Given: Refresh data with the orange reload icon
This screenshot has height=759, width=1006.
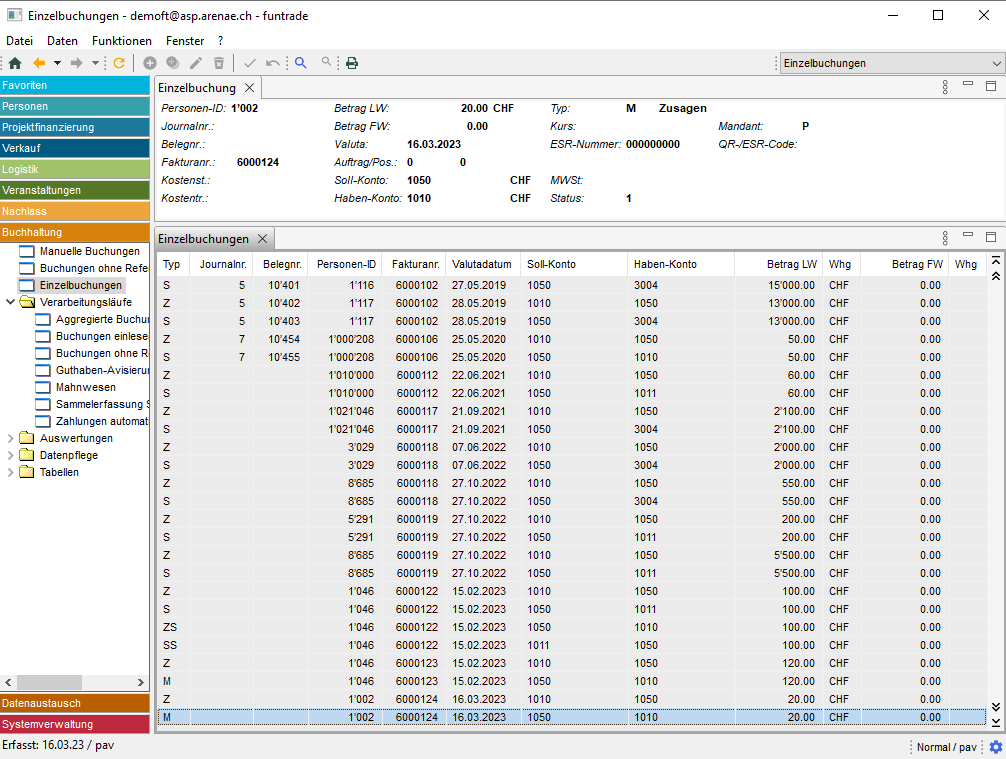Looking at the screenshot, I should (119, 63).
